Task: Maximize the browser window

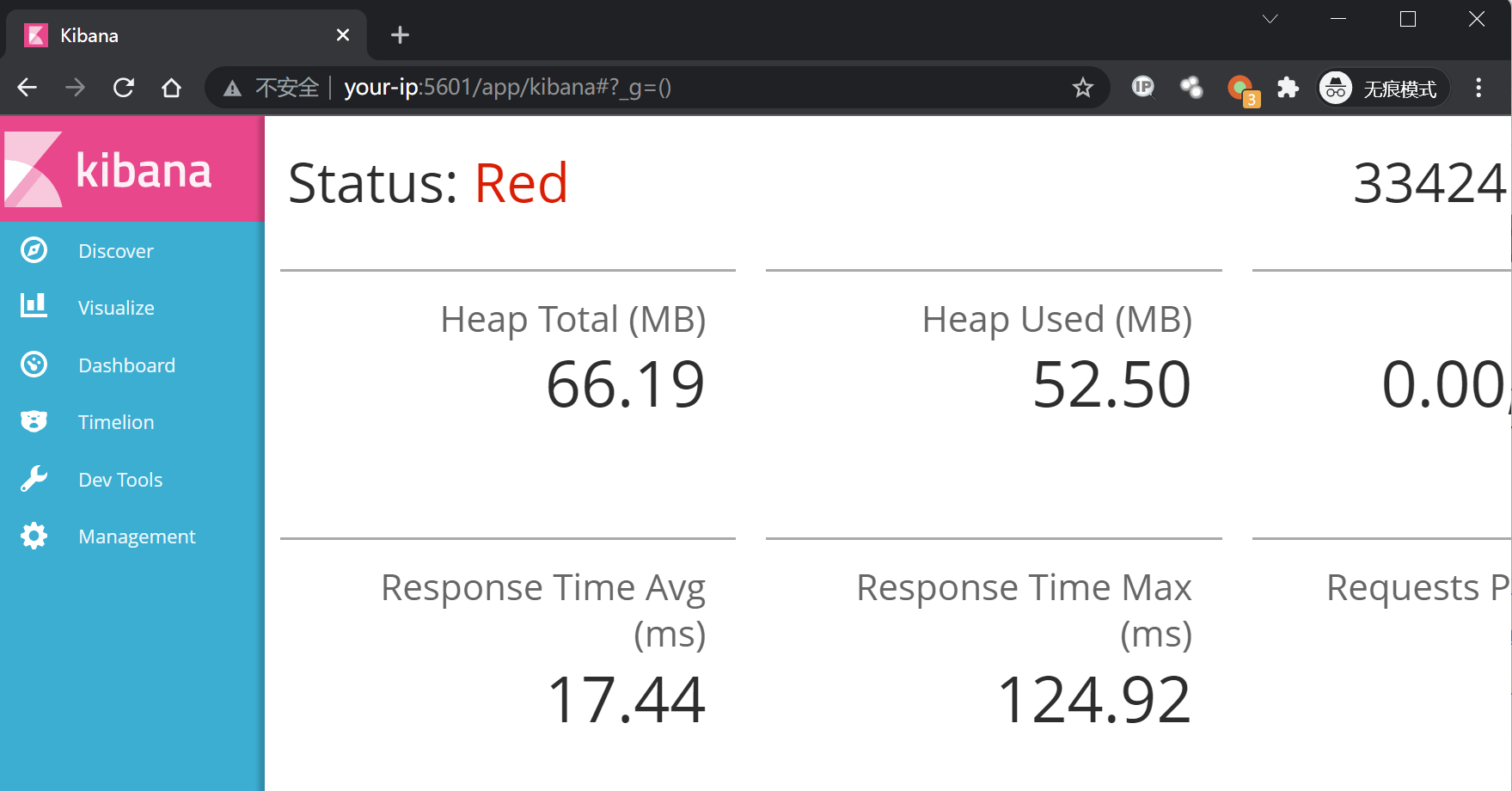Action: coord(1408,19)
